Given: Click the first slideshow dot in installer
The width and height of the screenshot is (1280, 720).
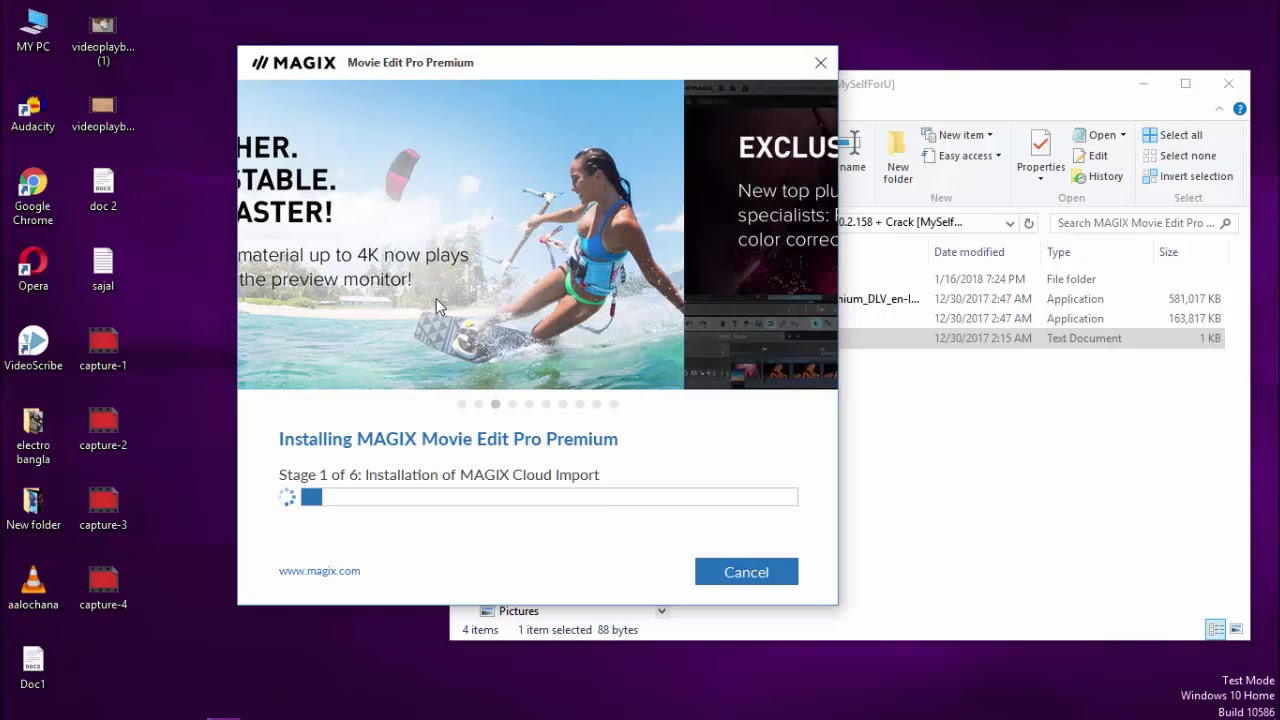Looking at the screenshot, I should pos(461,404).
